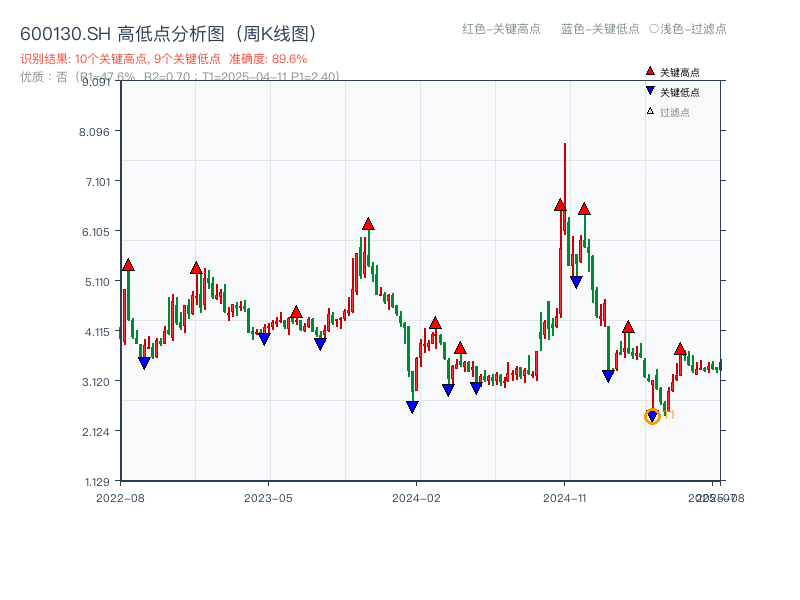Viewport: 800px width, 600px height.
Task: Select blue low marker near 3.2 in early 2025
Action: click(608, 376)
